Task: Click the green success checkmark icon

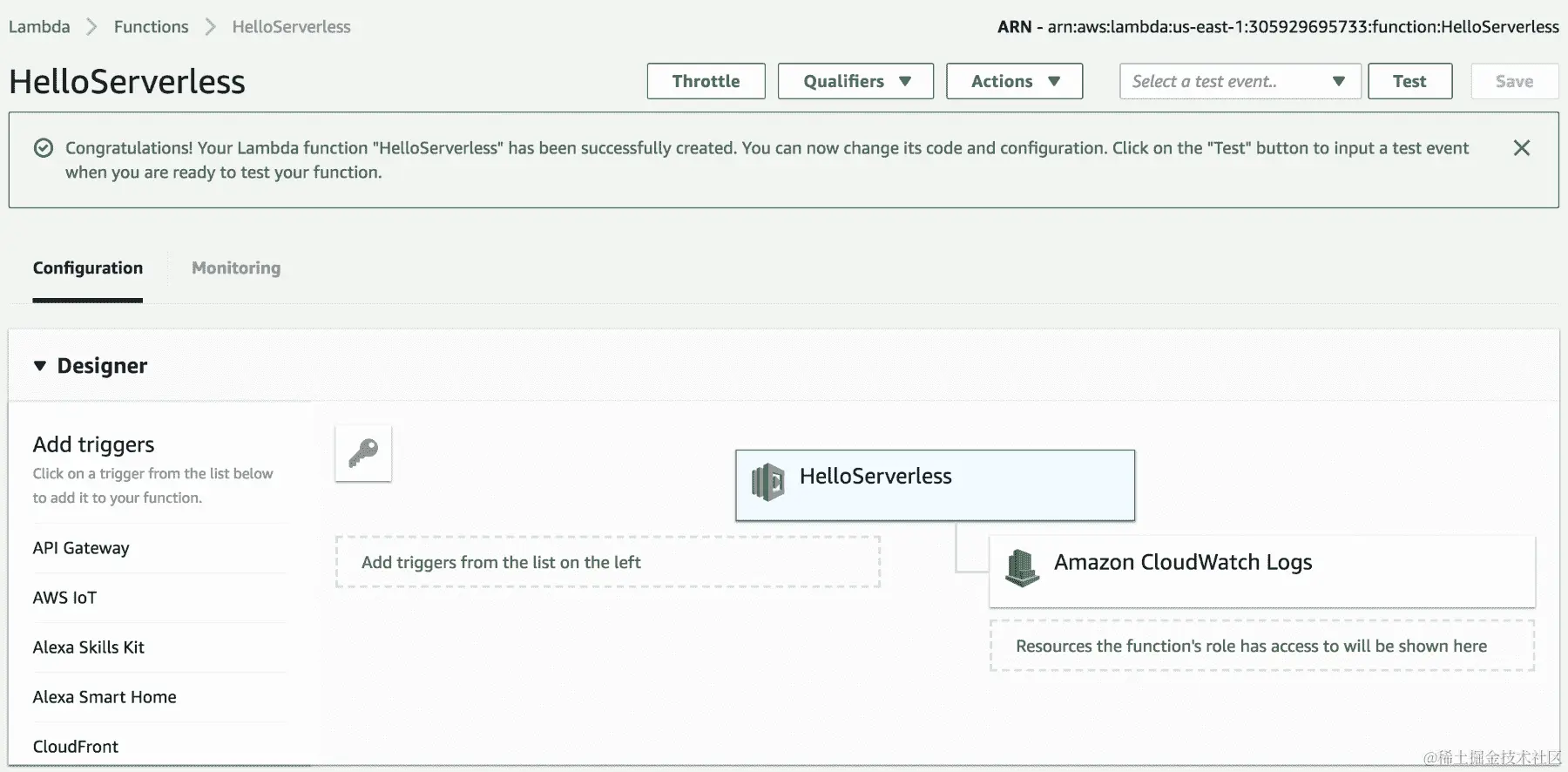Action: click(44, 148)
